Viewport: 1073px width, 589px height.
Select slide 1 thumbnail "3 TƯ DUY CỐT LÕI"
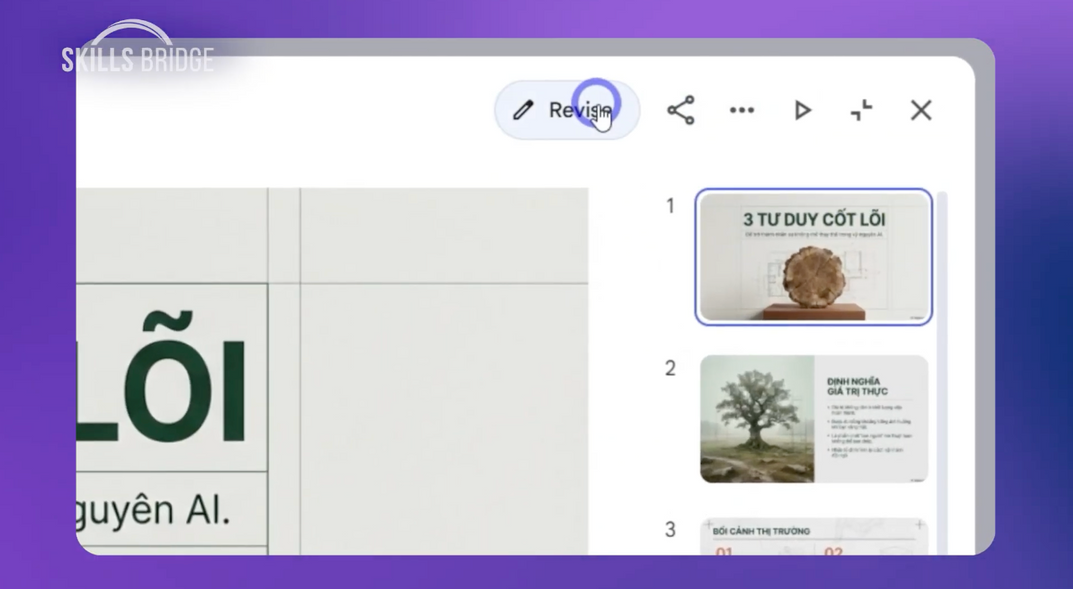click(x=814, y=257)
